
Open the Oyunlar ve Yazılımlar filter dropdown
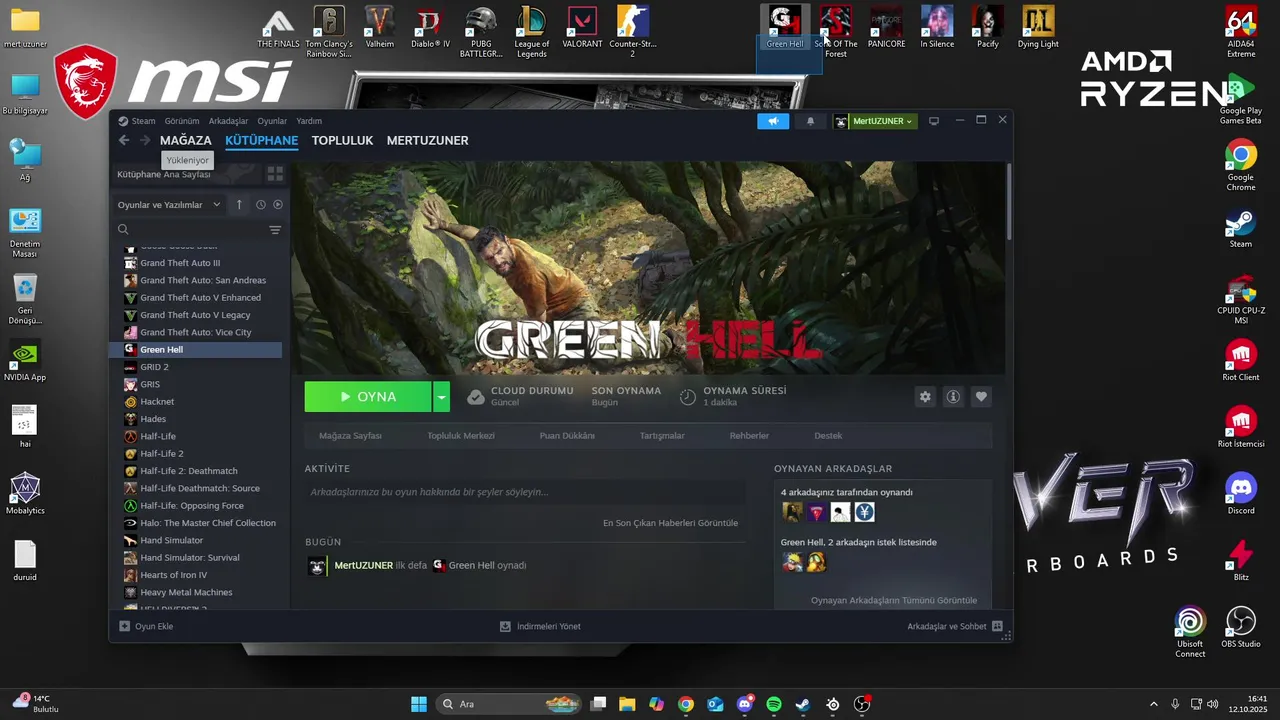coord(169,205)
